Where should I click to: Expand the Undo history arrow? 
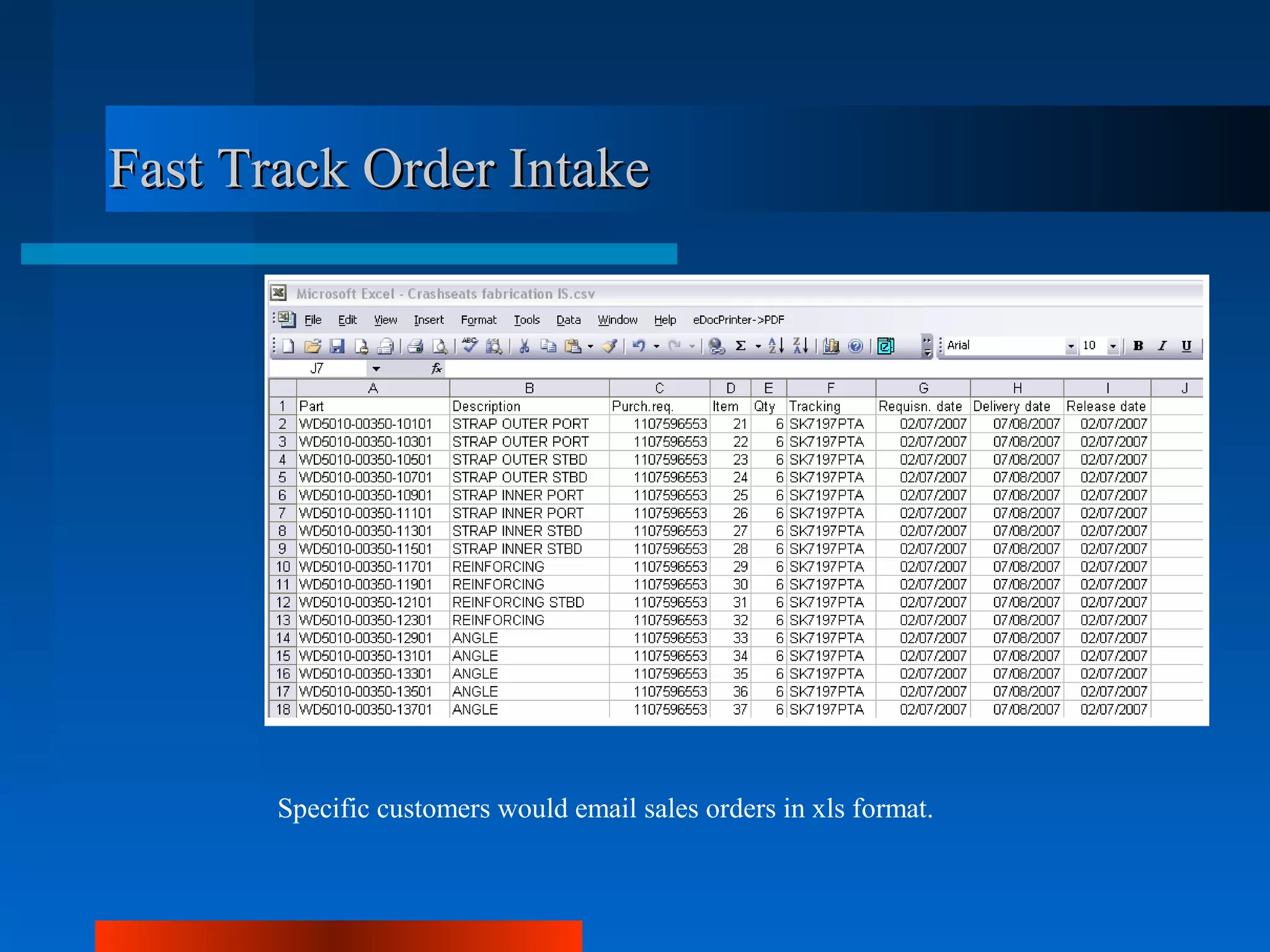click(656, 346)
